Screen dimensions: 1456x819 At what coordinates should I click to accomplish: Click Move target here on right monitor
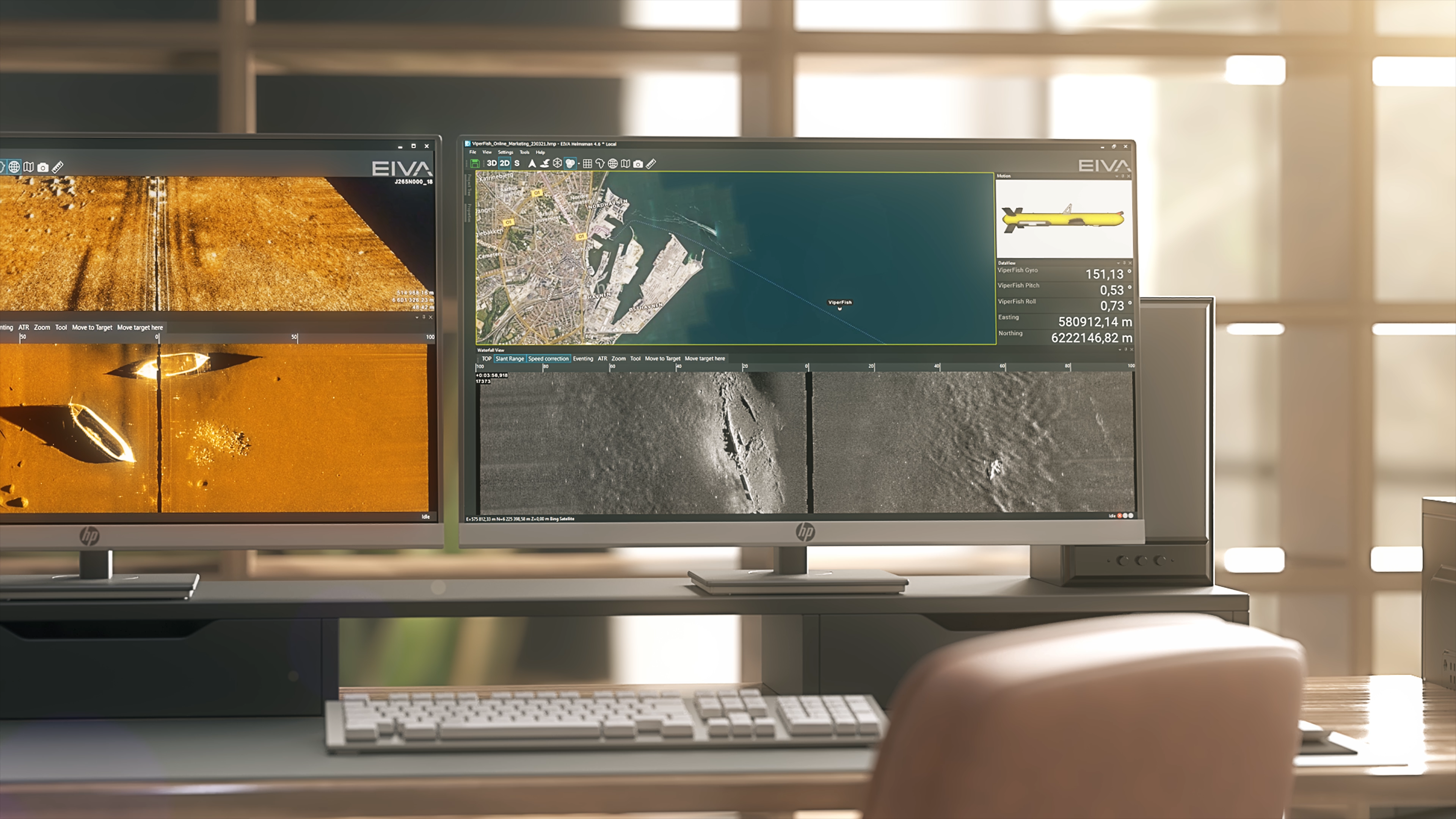[704, 358]
